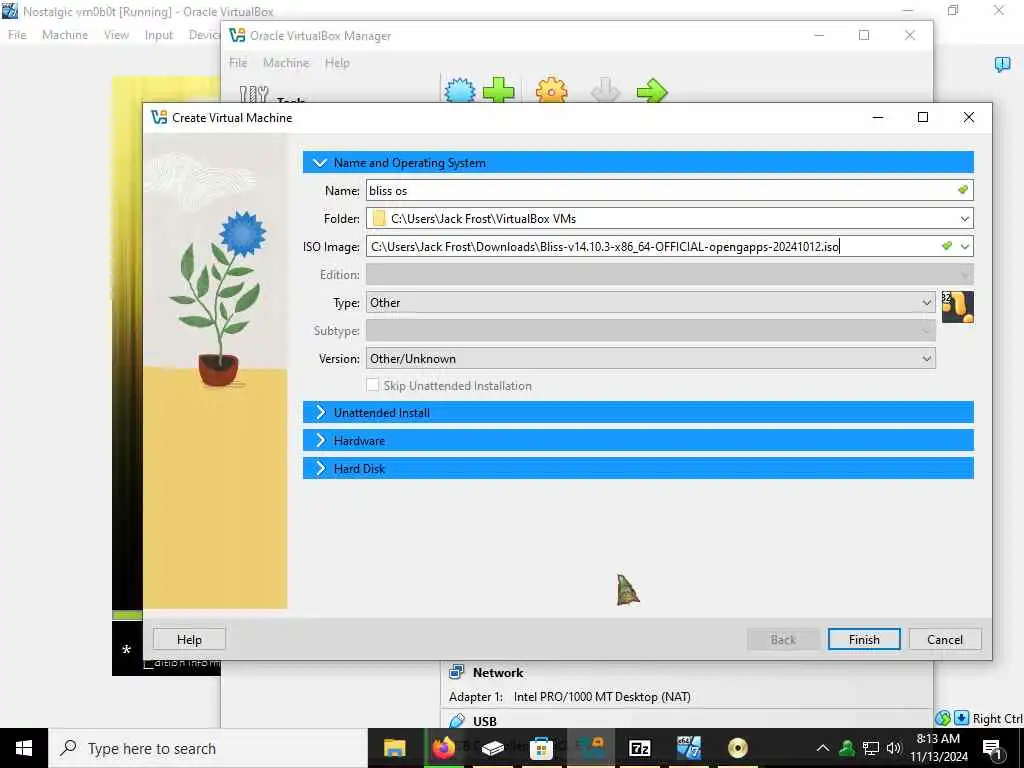Screen dimensions: 1024x768
Task: Click the OS type image beside Type field
Action: (x=957, y=307)
